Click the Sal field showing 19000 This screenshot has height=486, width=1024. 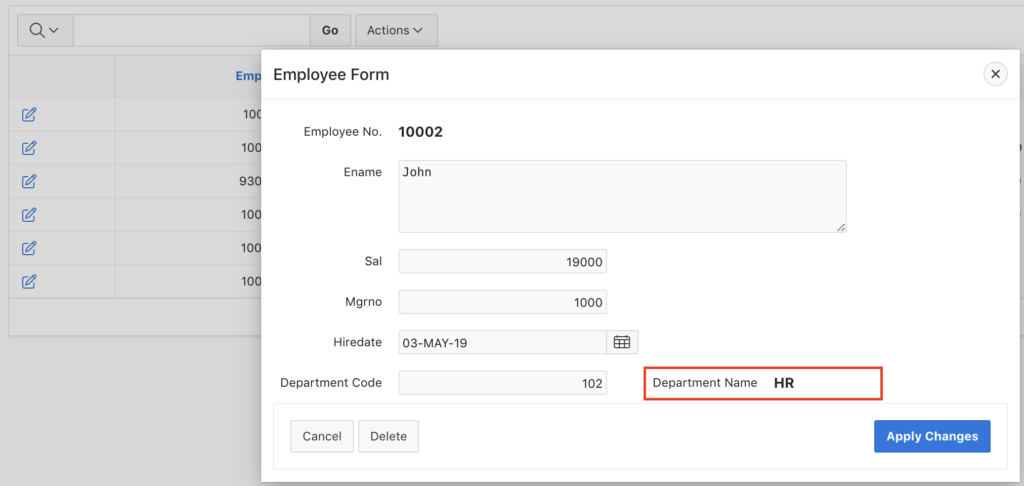click(503, 261)
